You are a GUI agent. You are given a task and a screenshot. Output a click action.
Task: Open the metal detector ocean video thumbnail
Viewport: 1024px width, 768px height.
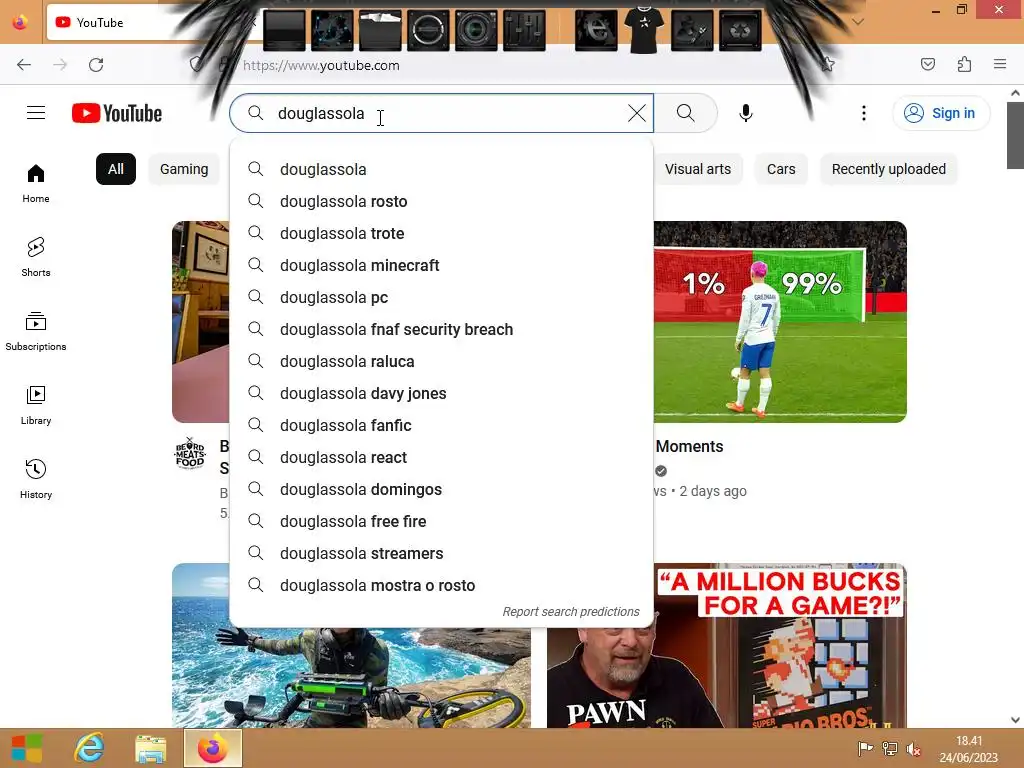pyautogui.click(x=351, y=677)
